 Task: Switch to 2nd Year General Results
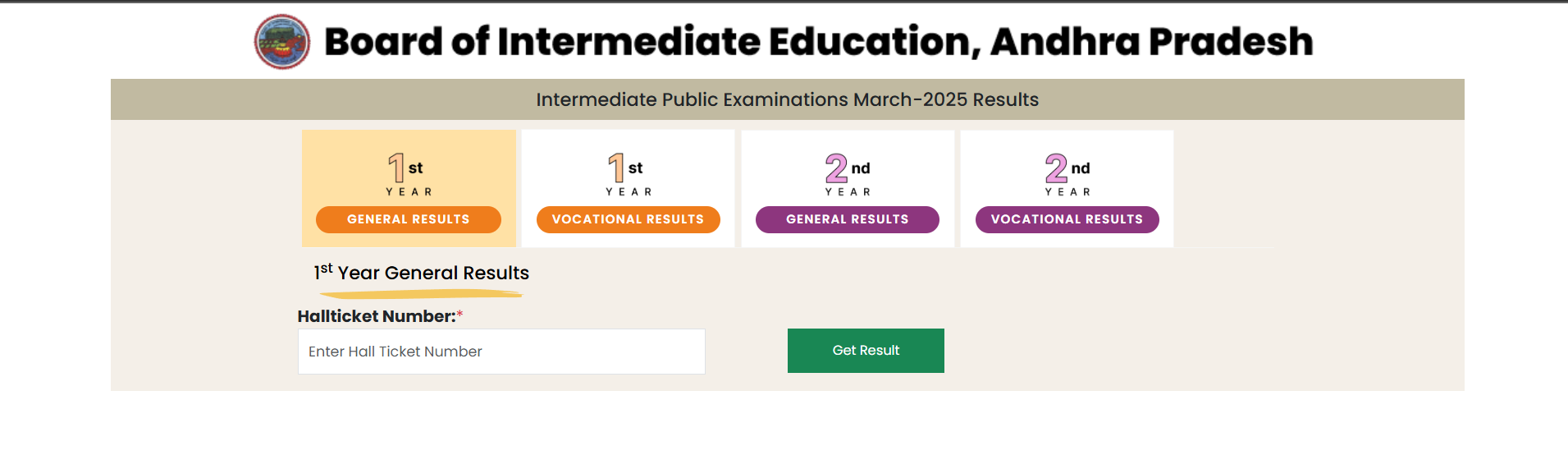848,219
